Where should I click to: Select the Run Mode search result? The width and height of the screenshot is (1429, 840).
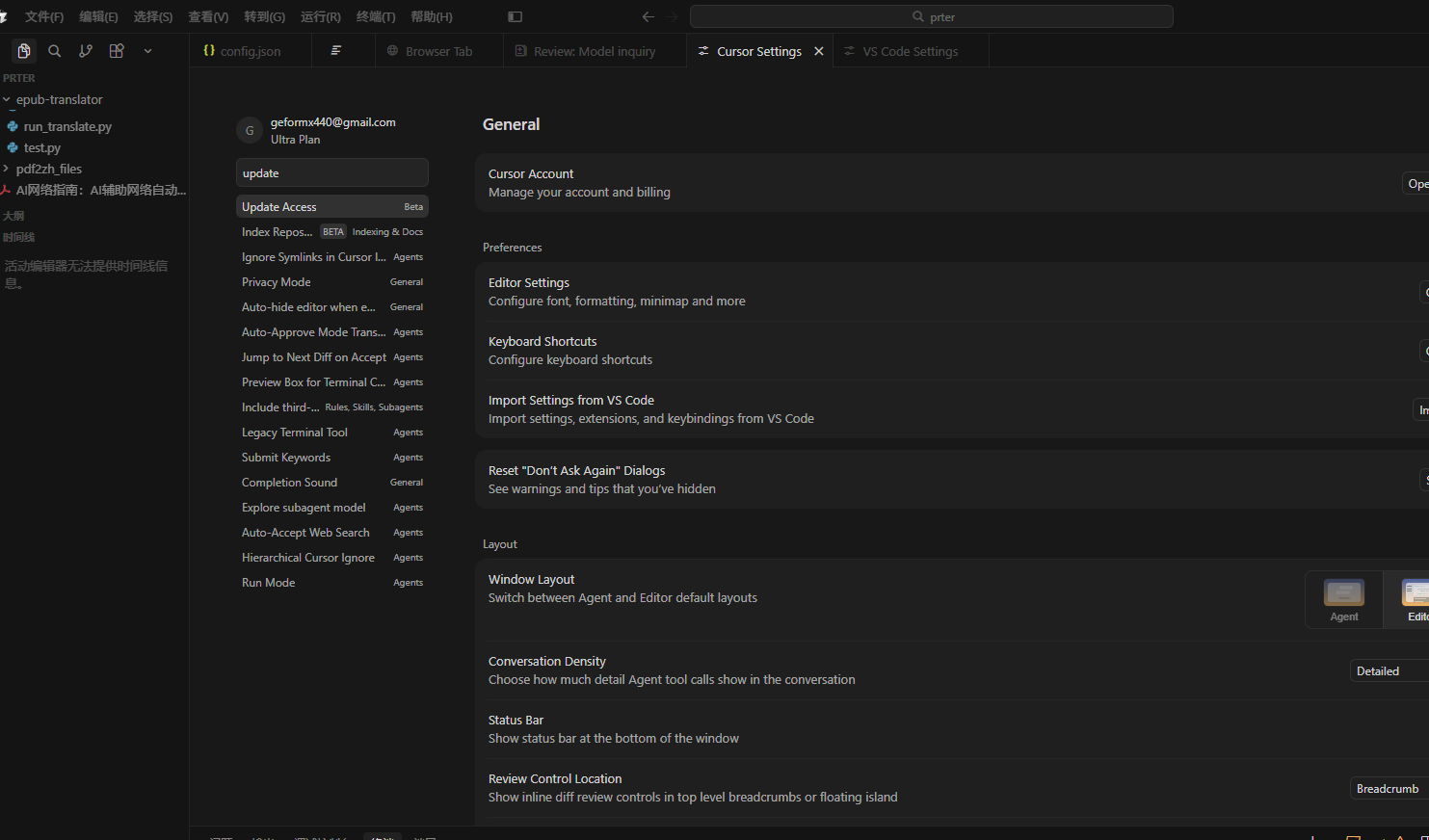coord(331,583)
